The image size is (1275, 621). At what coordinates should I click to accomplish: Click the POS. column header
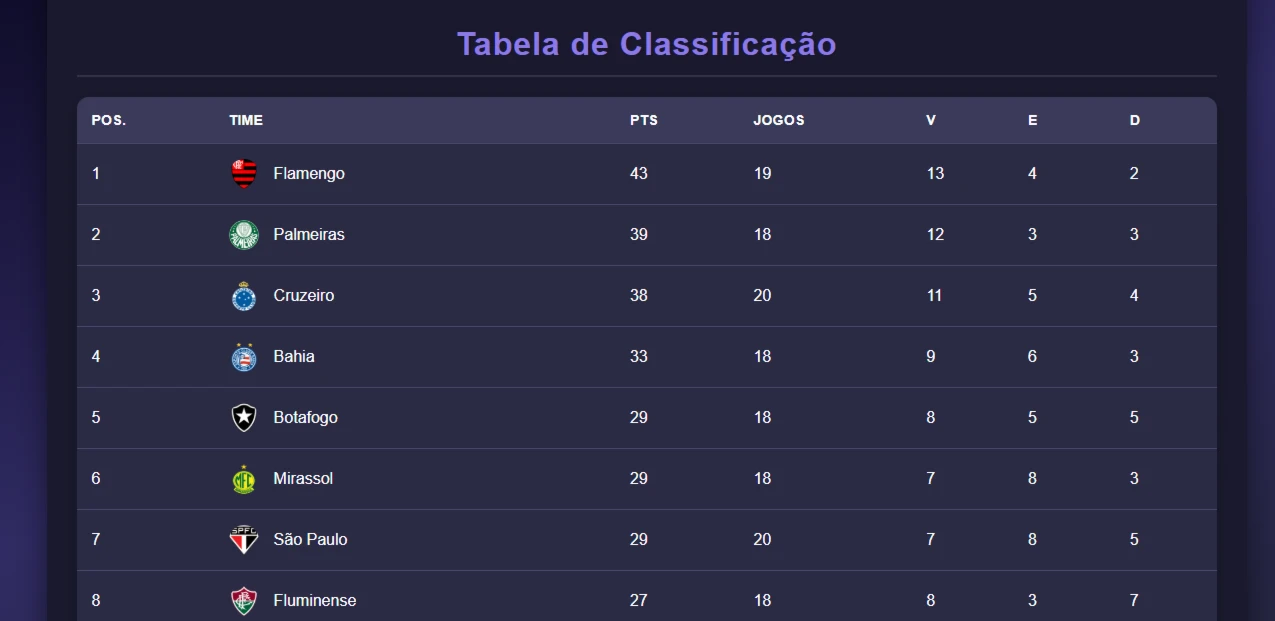(x=109, y=120)
